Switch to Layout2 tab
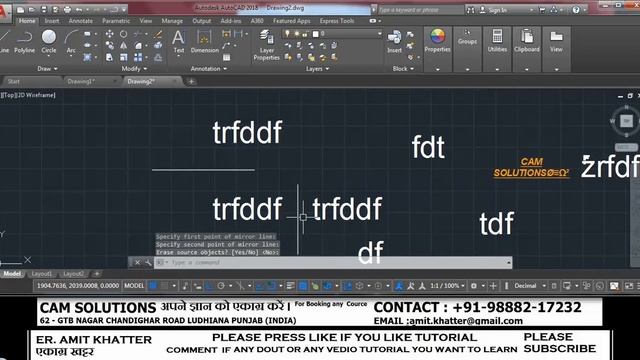Image resolution: width=640 pixels, height=360 pixels. [73, 274]
